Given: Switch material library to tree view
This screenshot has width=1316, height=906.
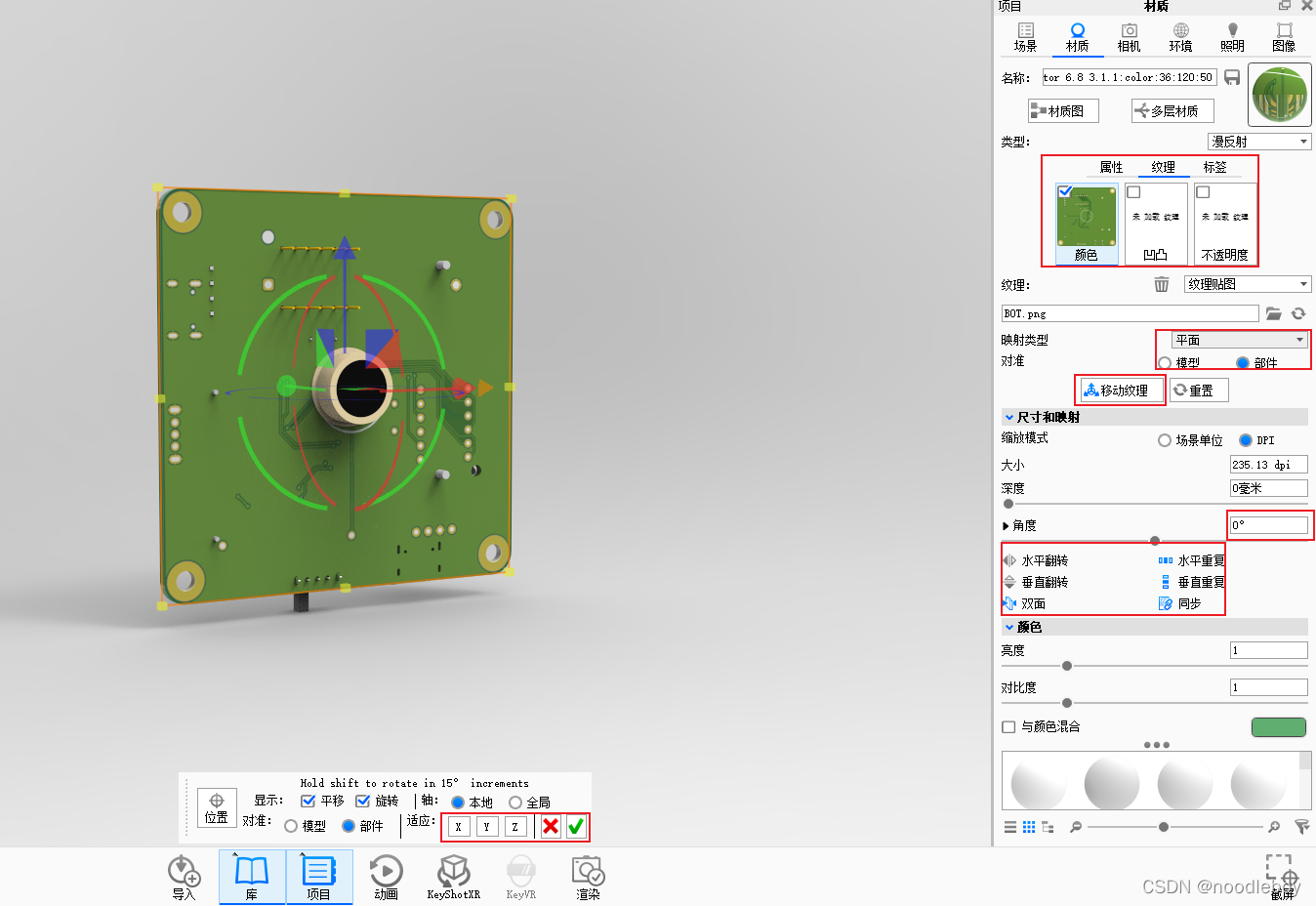Looking at the screenshot, I should coord(1048,827).
